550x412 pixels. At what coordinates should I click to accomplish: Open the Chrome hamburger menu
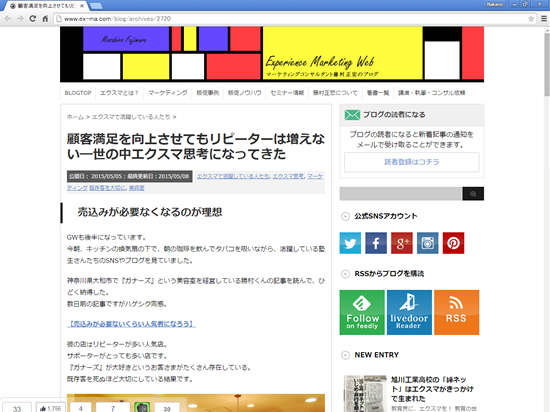click(544, 19)
